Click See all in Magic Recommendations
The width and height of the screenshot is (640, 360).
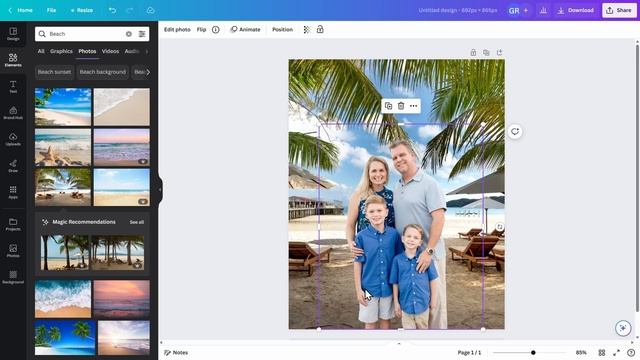click(x=137, y=222)
